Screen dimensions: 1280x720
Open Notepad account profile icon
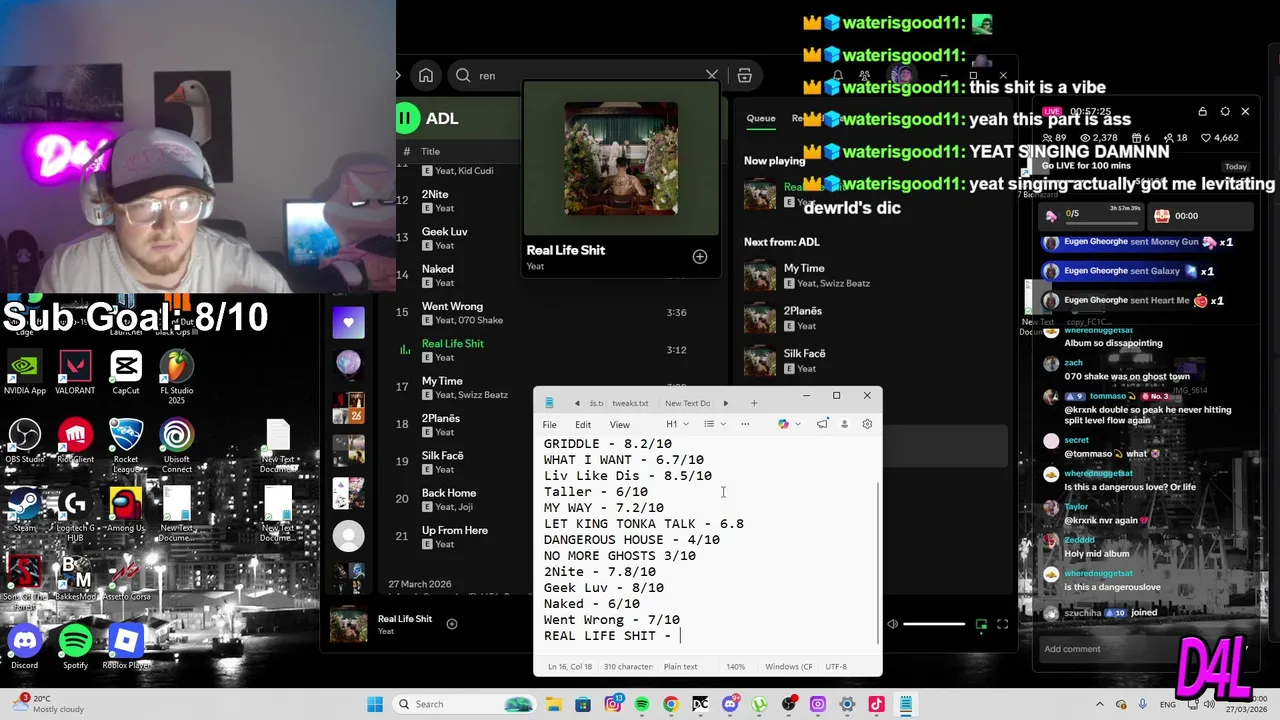(x=844, y=424)
